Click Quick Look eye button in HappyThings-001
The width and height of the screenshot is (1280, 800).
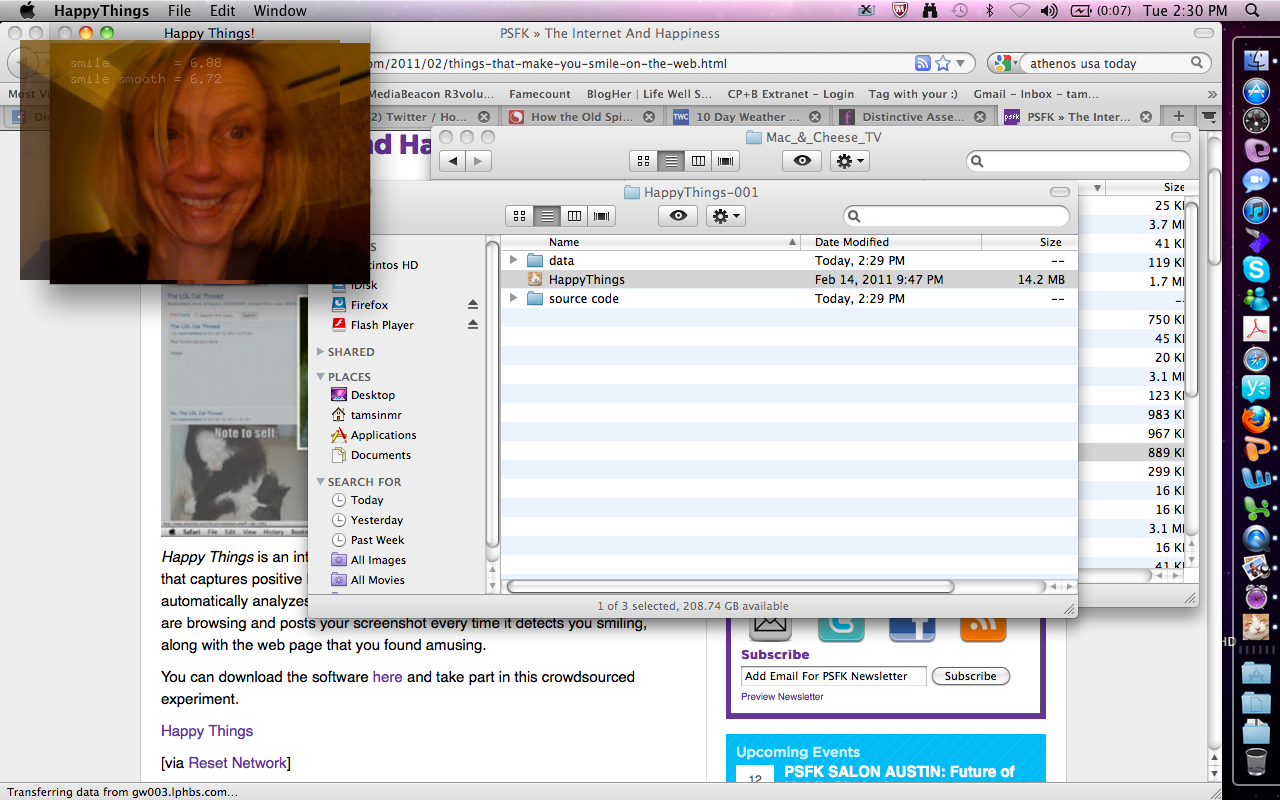[x=678, y=216]
